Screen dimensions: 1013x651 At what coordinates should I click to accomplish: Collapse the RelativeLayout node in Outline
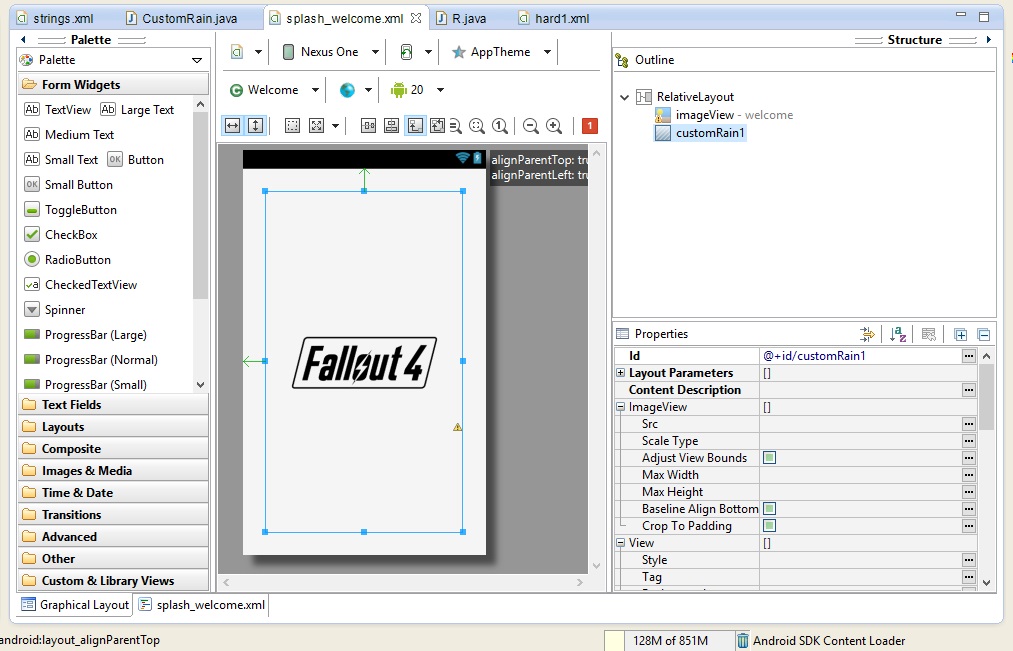(624, 98)
